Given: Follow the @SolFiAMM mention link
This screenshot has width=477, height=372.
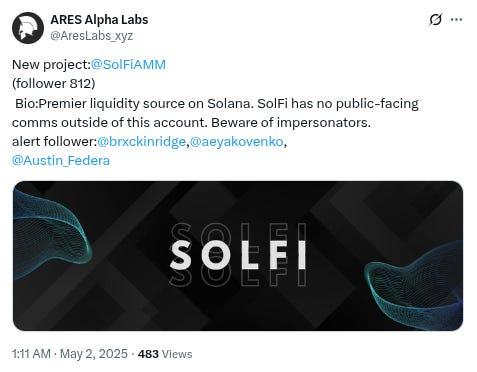Looking at the screenshot, I should point(128,64).
